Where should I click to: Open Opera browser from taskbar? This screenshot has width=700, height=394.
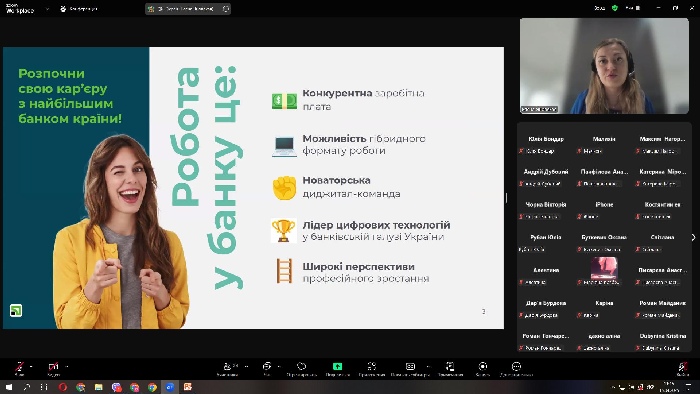pyautogui.click(x=62, y=387)
